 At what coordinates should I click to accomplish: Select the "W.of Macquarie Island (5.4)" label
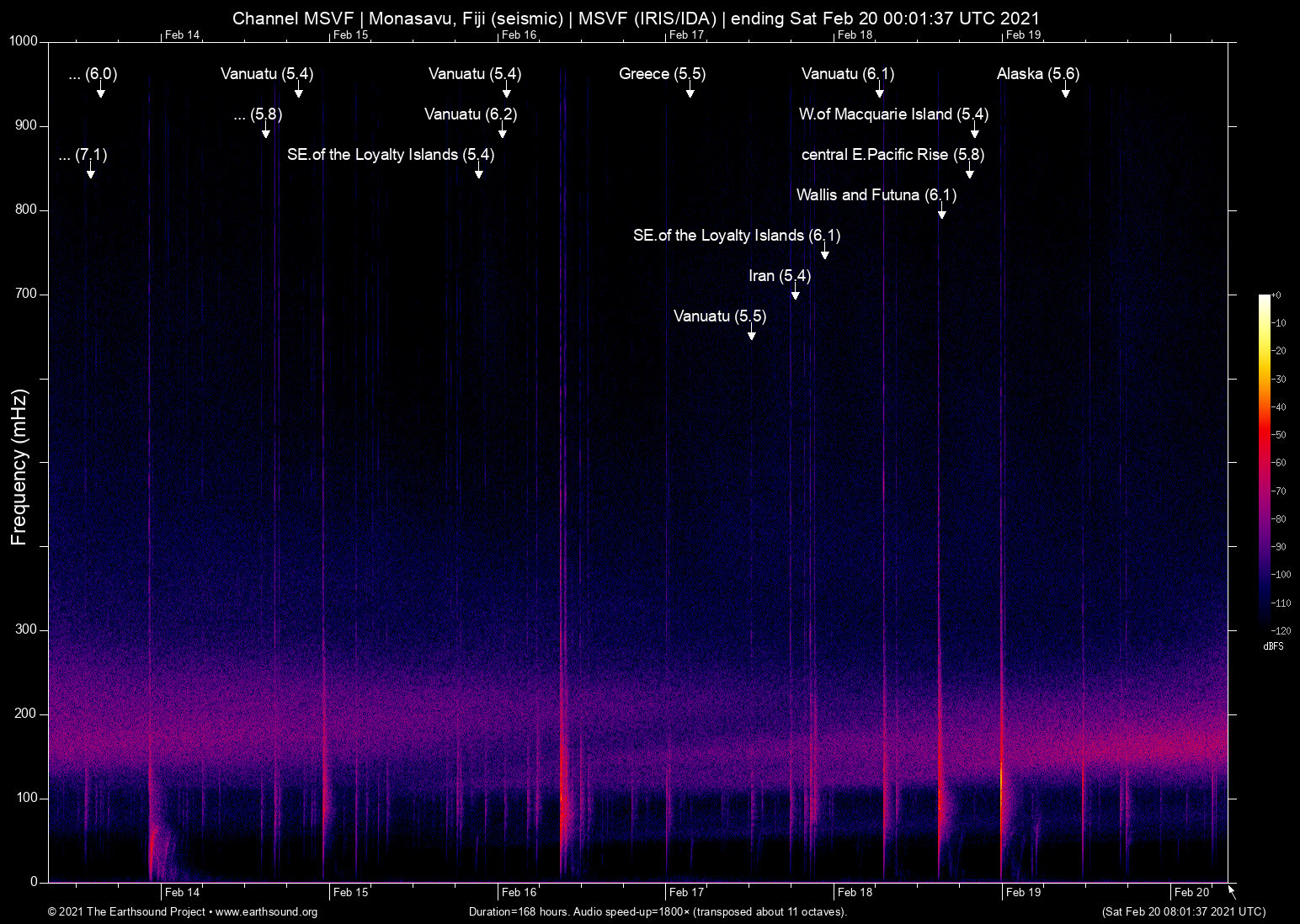point(893,114)
